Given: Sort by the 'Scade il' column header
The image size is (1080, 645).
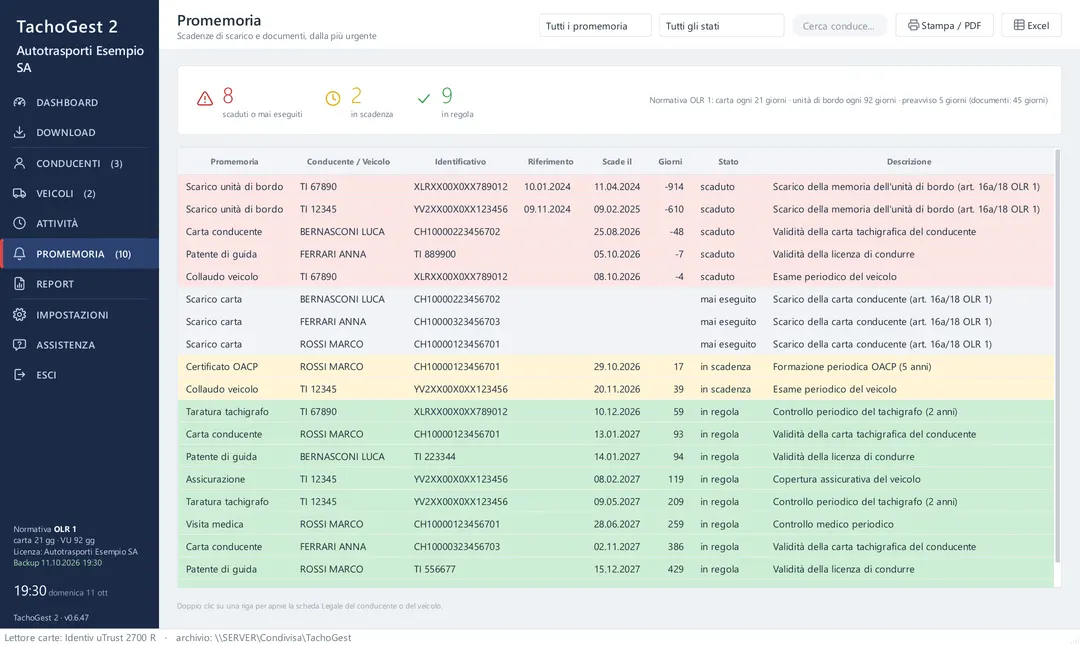Looking at the screenshot, I should tap(616, 162).
